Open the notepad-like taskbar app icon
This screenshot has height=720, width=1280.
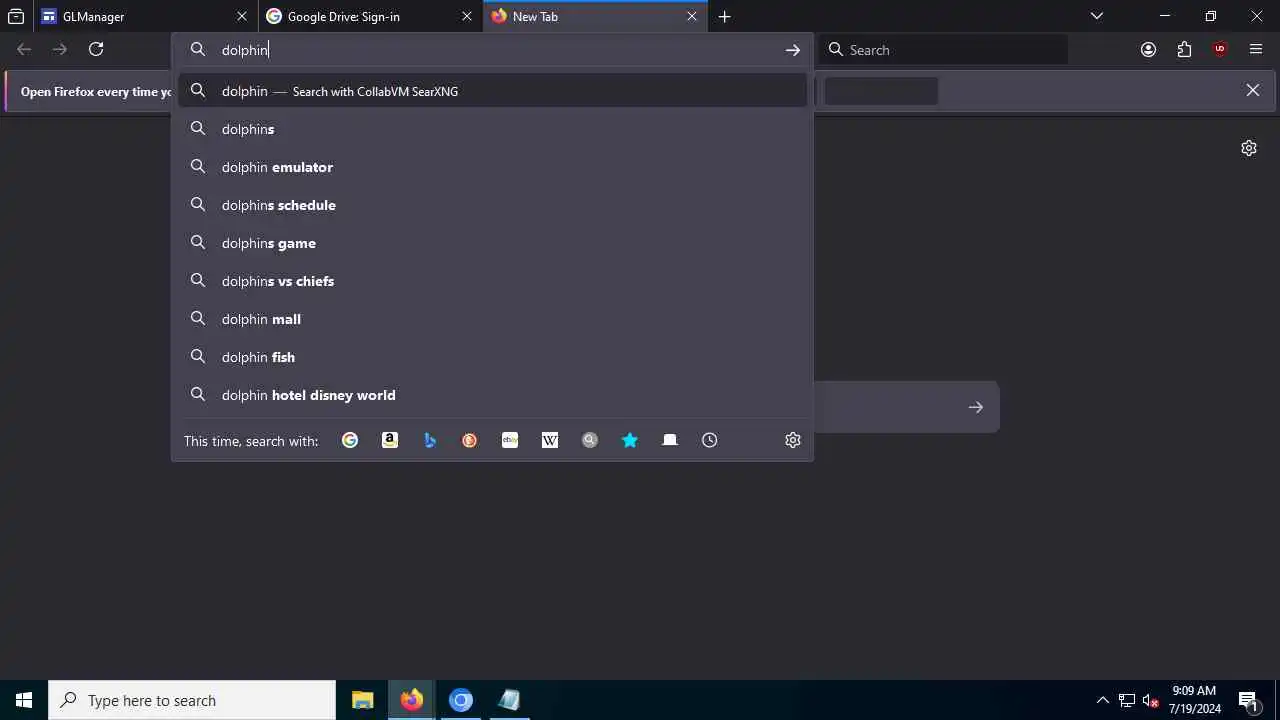click(510, 700)
